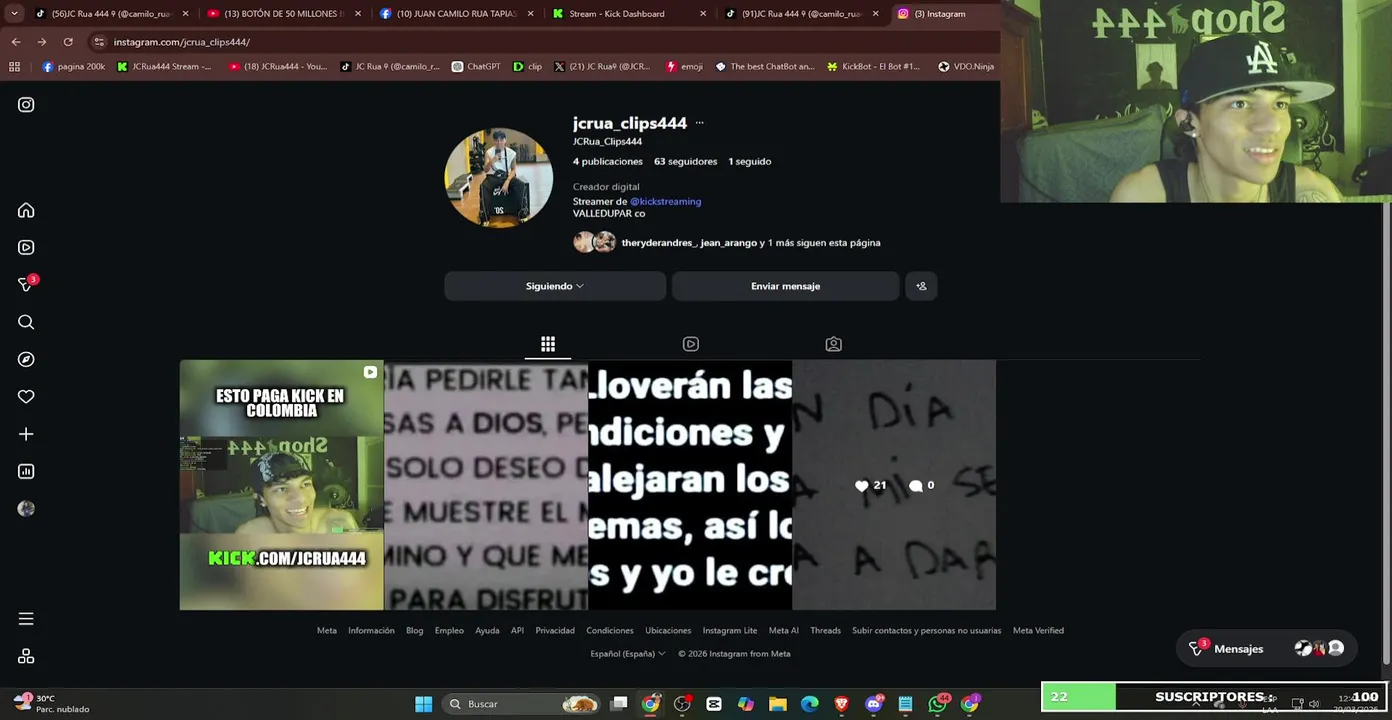The image size is (1392, 720).
Task: Open notifications heart icon in sidebar
Action: tap(26, 397)
